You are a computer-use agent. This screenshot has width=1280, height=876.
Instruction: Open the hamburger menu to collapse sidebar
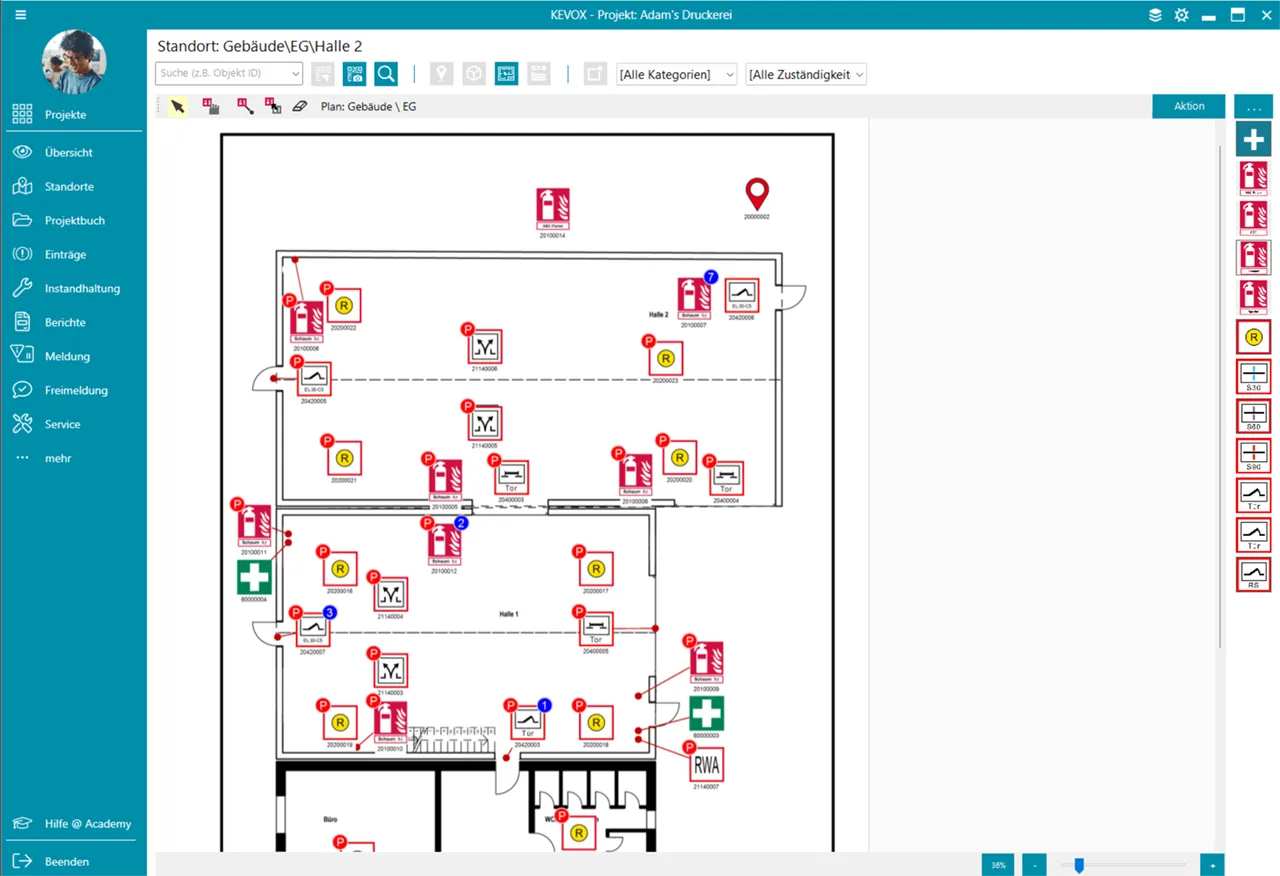(21, 15)
